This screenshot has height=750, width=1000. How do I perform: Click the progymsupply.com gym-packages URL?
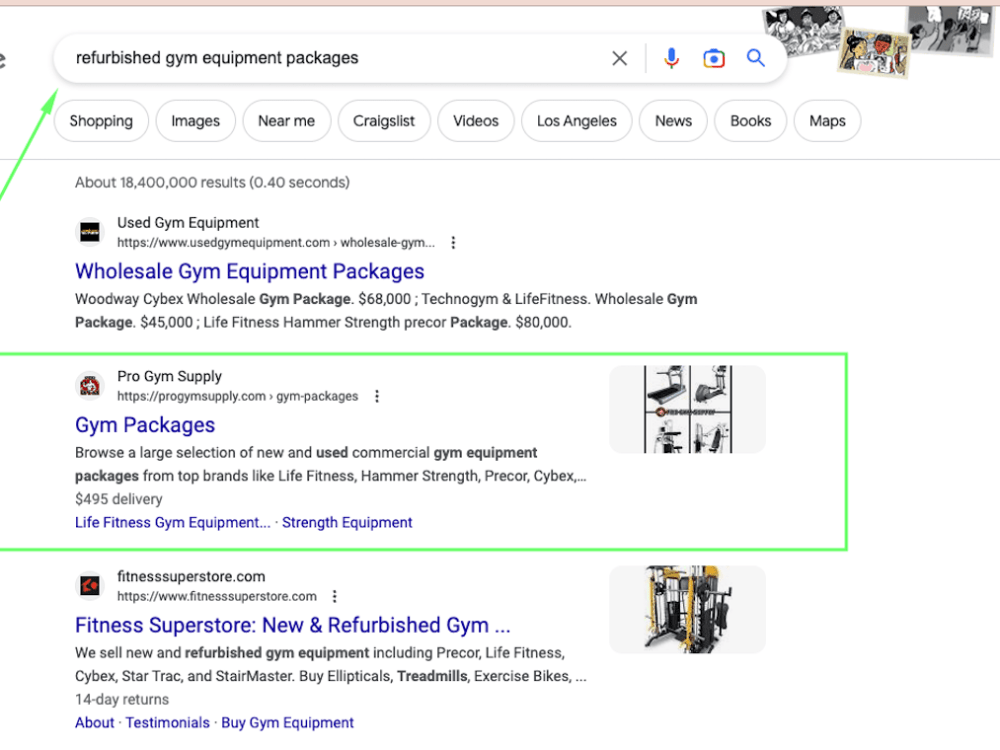tap(237, 397)
